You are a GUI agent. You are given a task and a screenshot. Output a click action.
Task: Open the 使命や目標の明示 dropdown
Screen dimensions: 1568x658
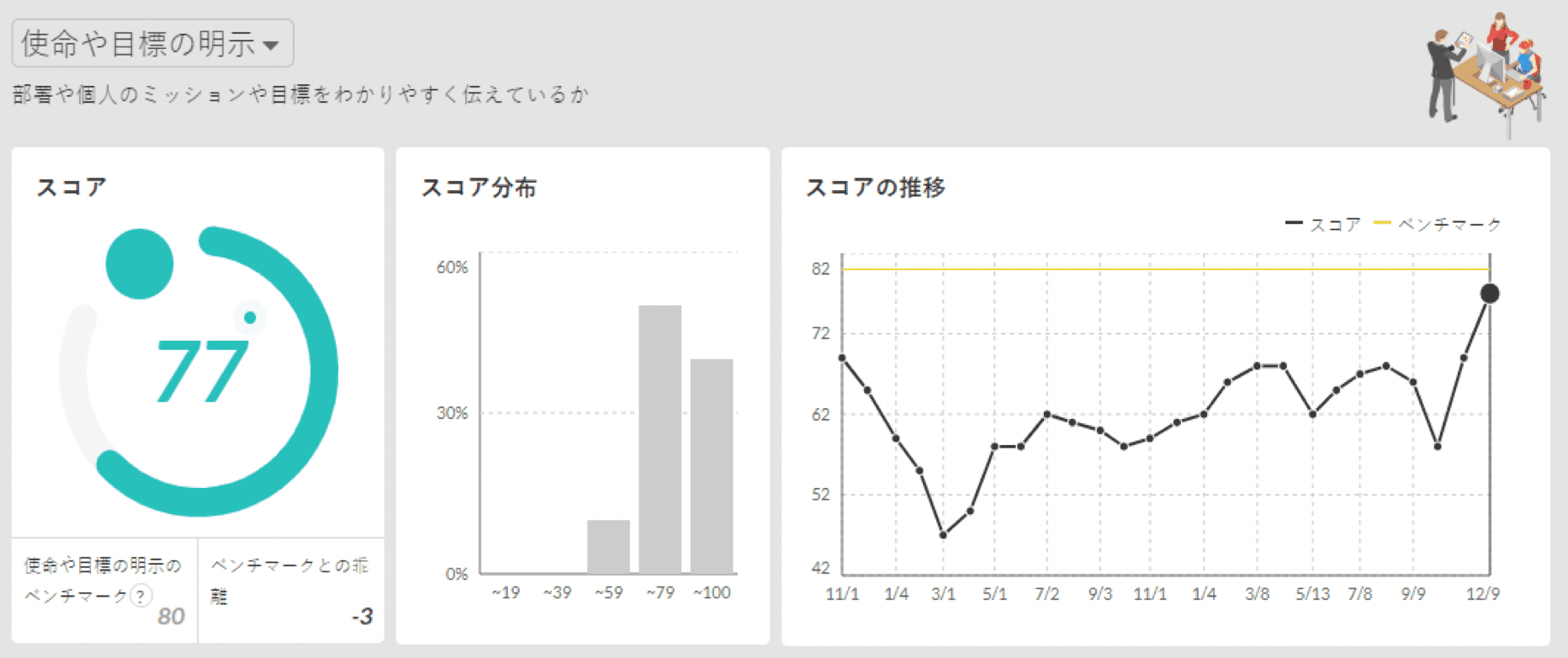click(152, 44)
